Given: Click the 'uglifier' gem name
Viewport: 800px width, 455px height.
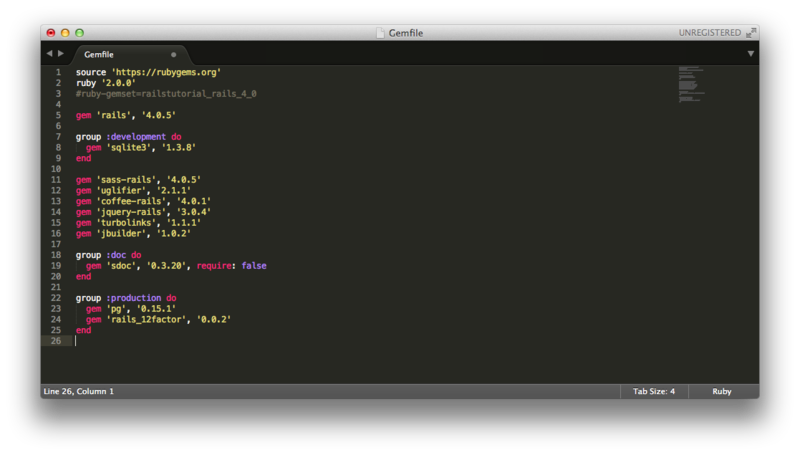Looking at the screenshot, I should (121, 190).
